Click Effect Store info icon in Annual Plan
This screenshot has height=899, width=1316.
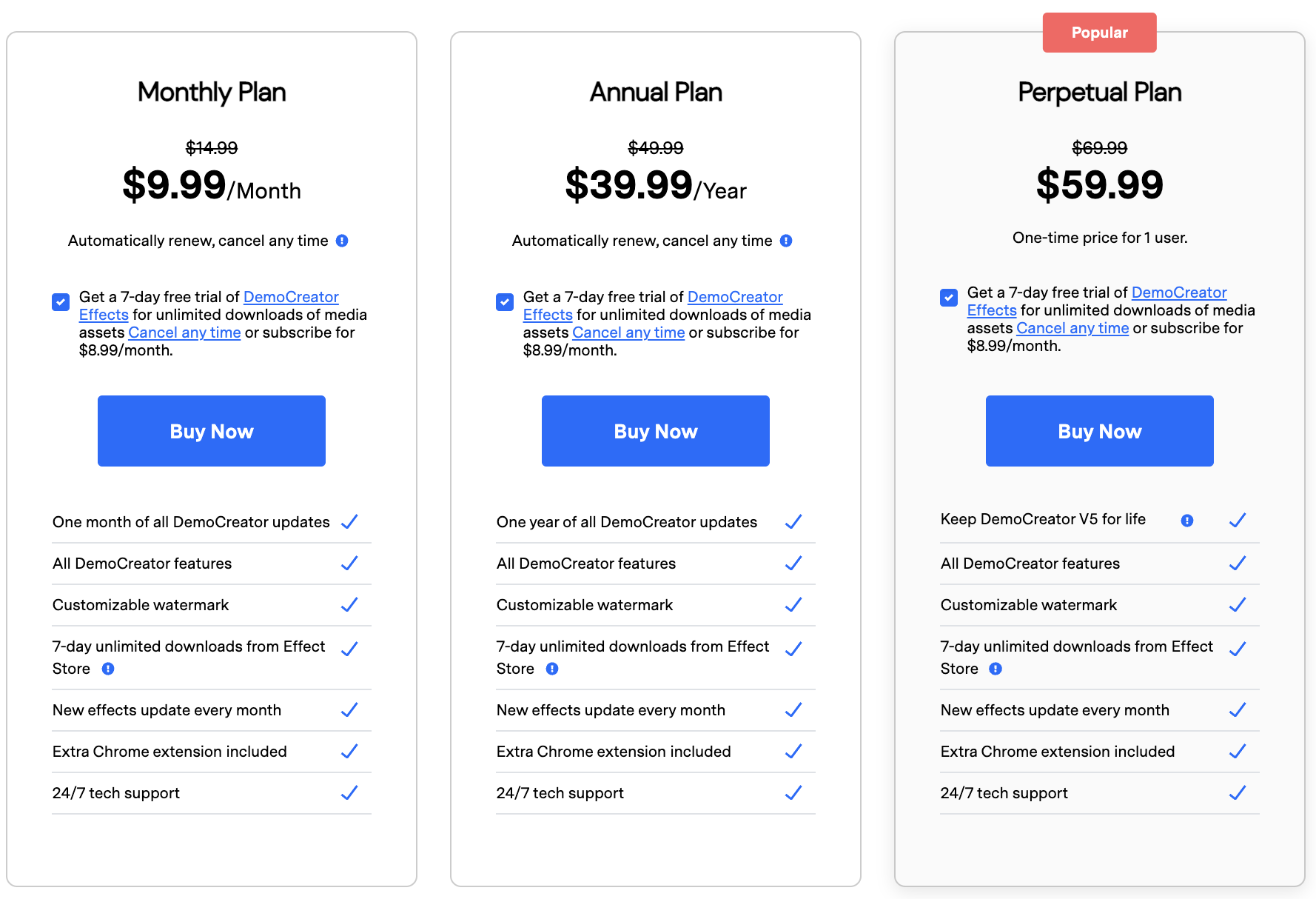(x=552, y=669)
